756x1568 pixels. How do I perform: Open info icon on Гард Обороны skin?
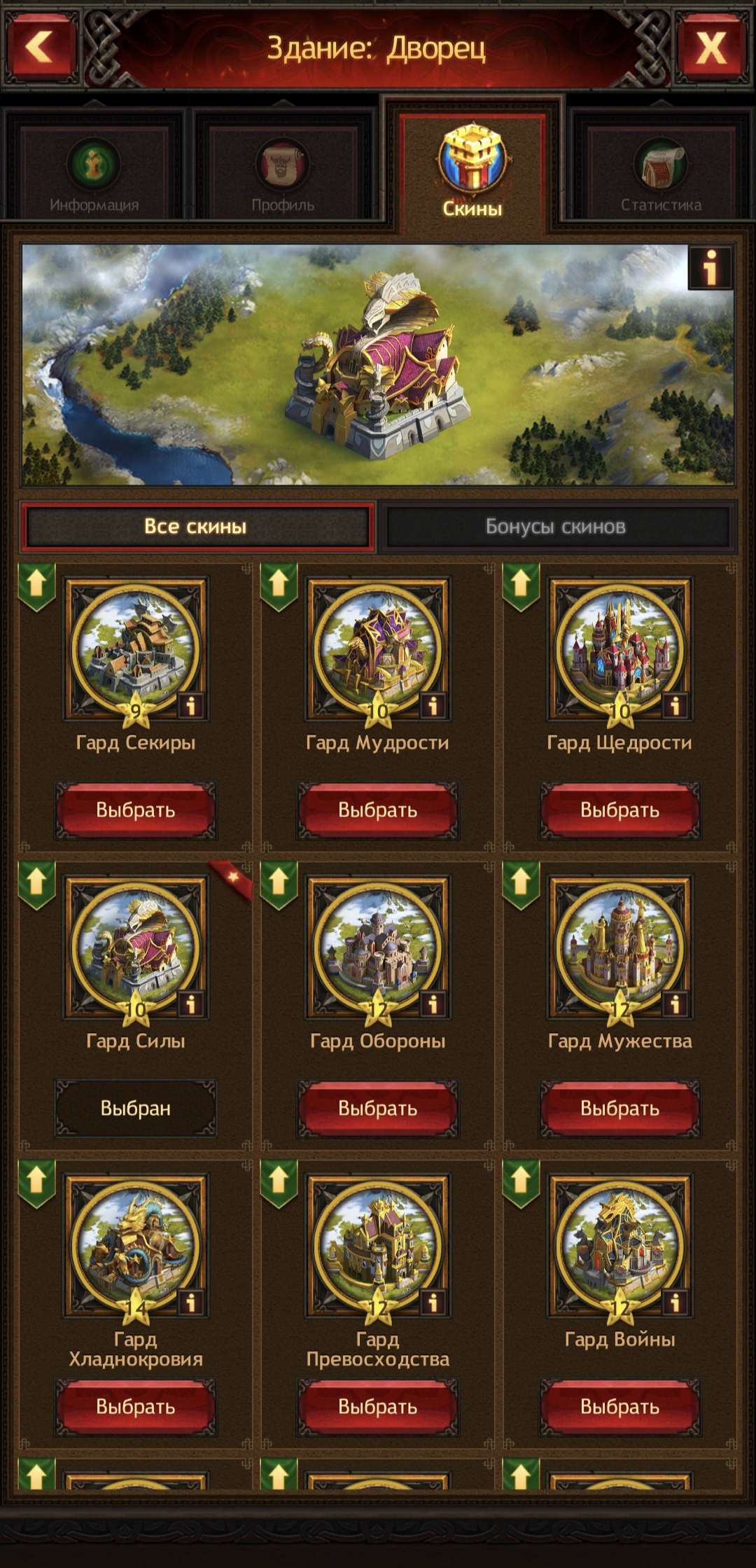[x=433, y=1004]
